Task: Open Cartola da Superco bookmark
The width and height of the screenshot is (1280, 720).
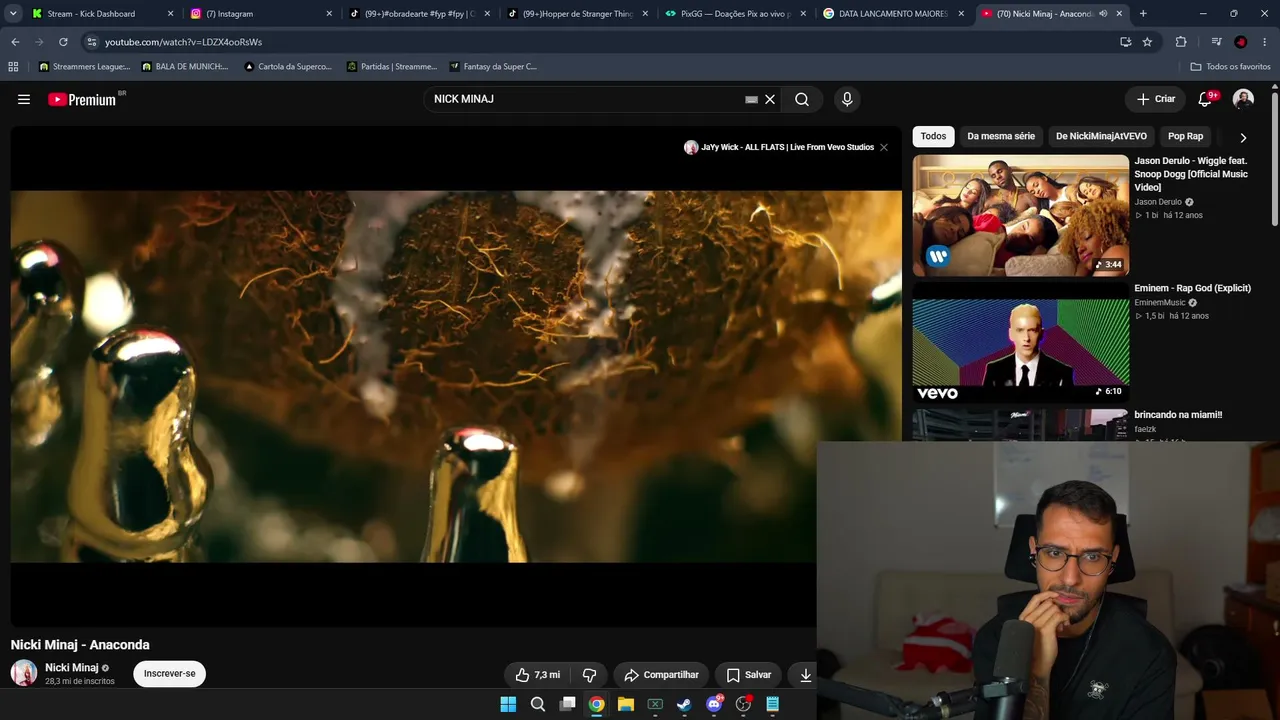Action: click(288, 67)
